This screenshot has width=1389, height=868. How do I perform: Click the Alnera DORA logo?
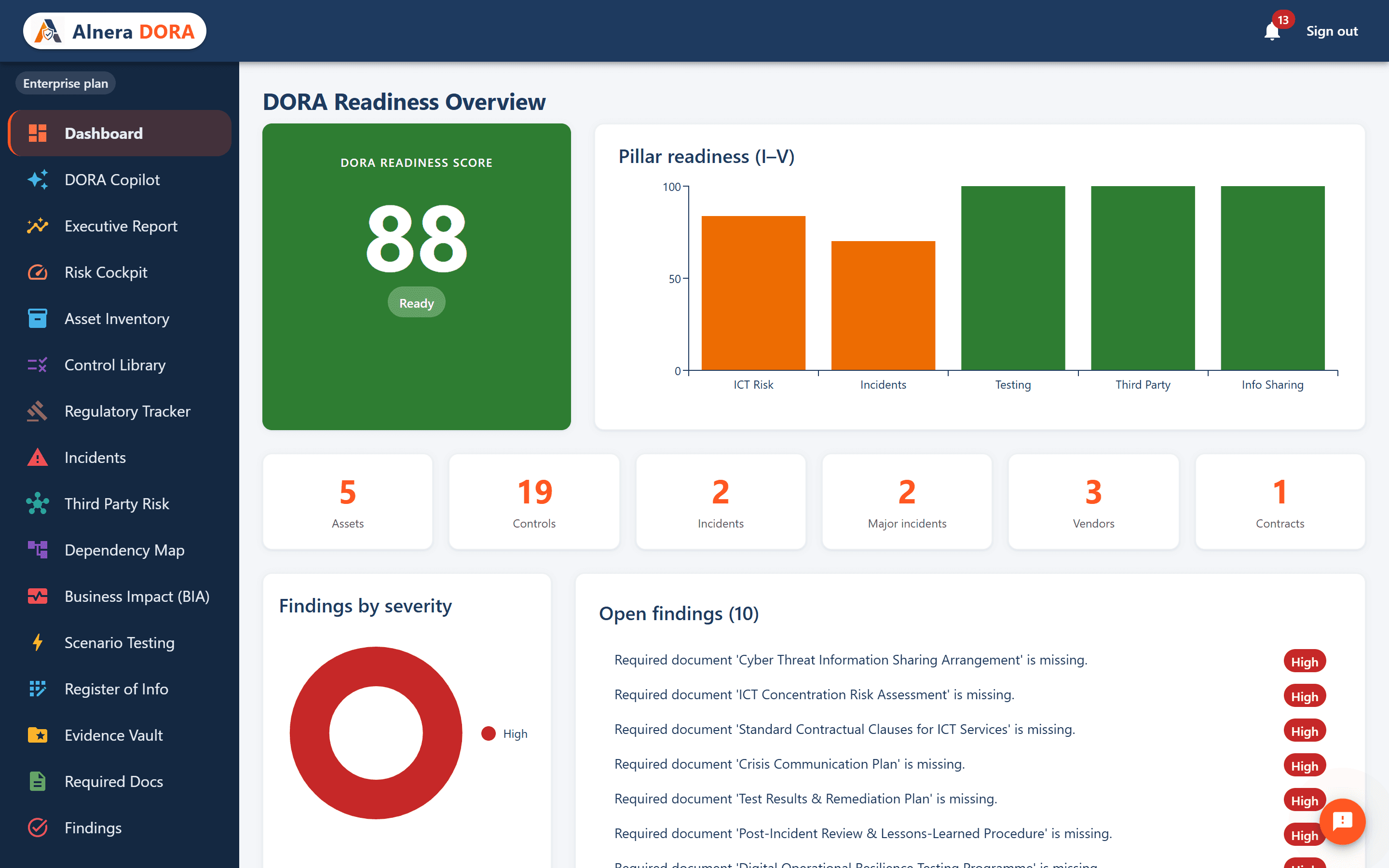click(115, 31)
